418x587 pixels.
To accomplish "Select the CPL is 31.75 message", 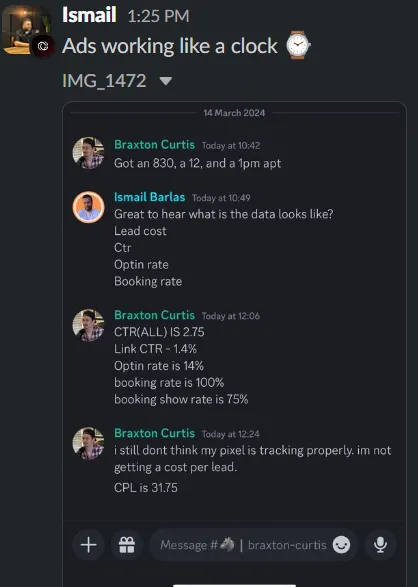I will click(146, 487).
